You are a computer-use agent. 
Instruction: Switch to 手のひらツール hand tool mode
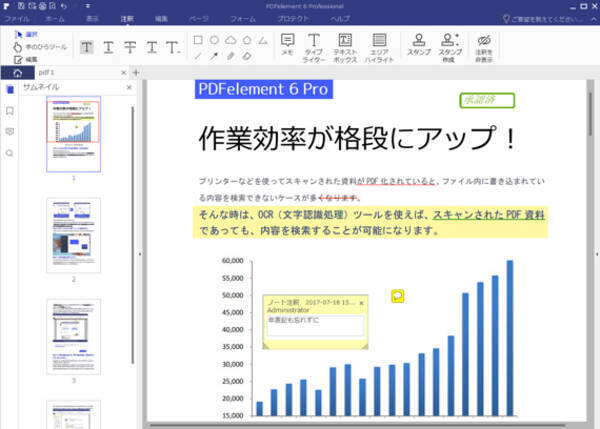(40, 46)
